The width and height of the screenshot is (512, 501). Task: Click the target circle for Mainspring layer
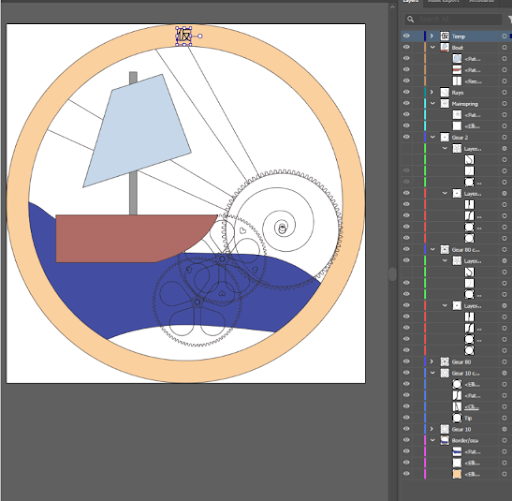504,104
